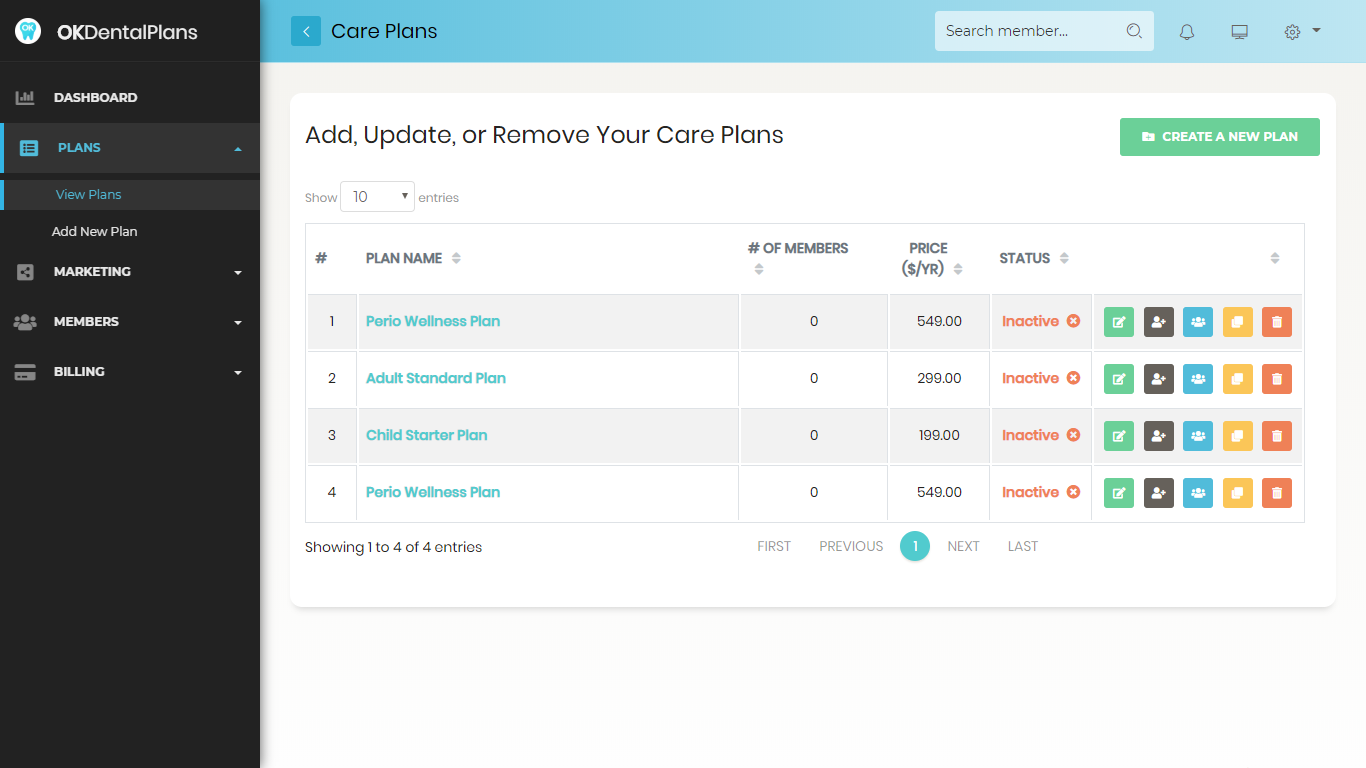Duplicate the plan numbered 1
This screenshot has height=768, width=1366.
point(1238,322)
